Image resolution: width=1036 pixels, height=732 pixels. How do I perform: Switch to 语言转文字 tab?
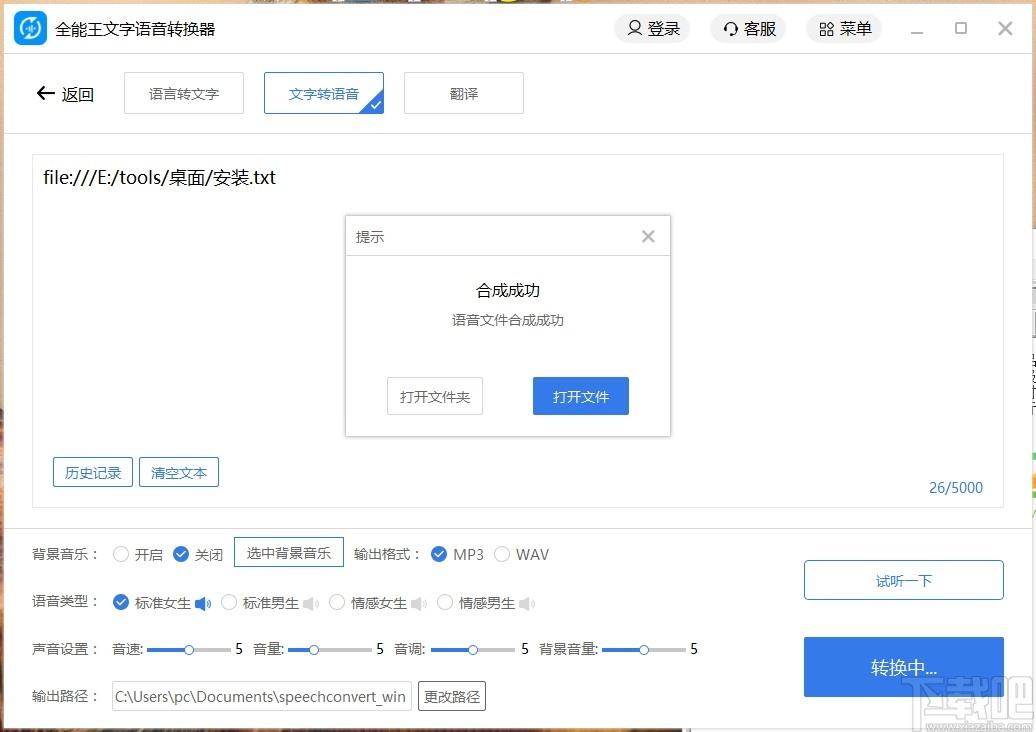coord(184,93)
